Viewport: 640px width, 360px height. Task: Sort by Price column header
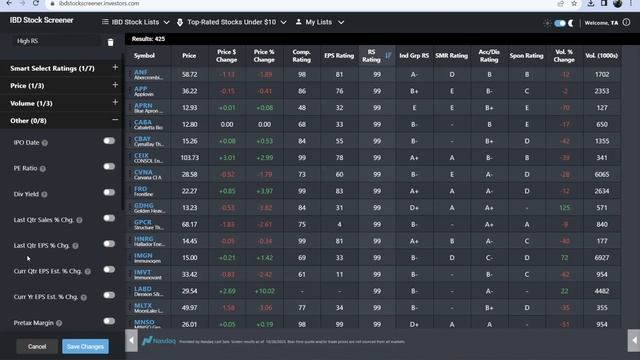[189, 56]
